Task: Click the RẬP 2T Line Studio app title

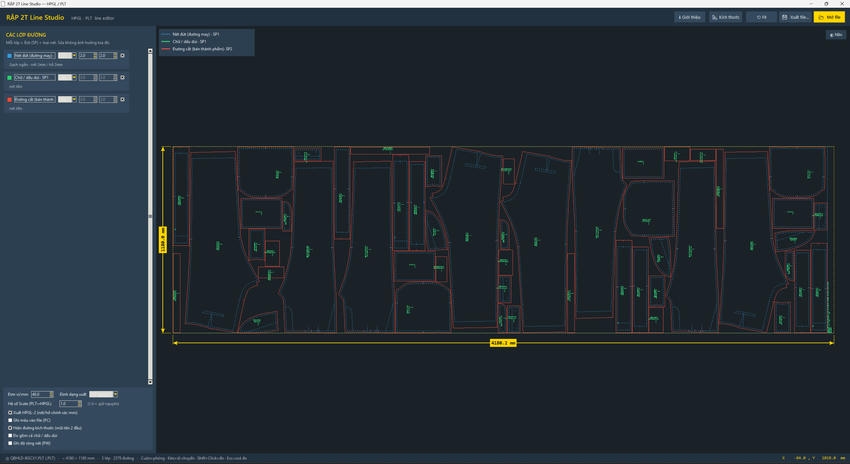Action: tap(35, 17)
